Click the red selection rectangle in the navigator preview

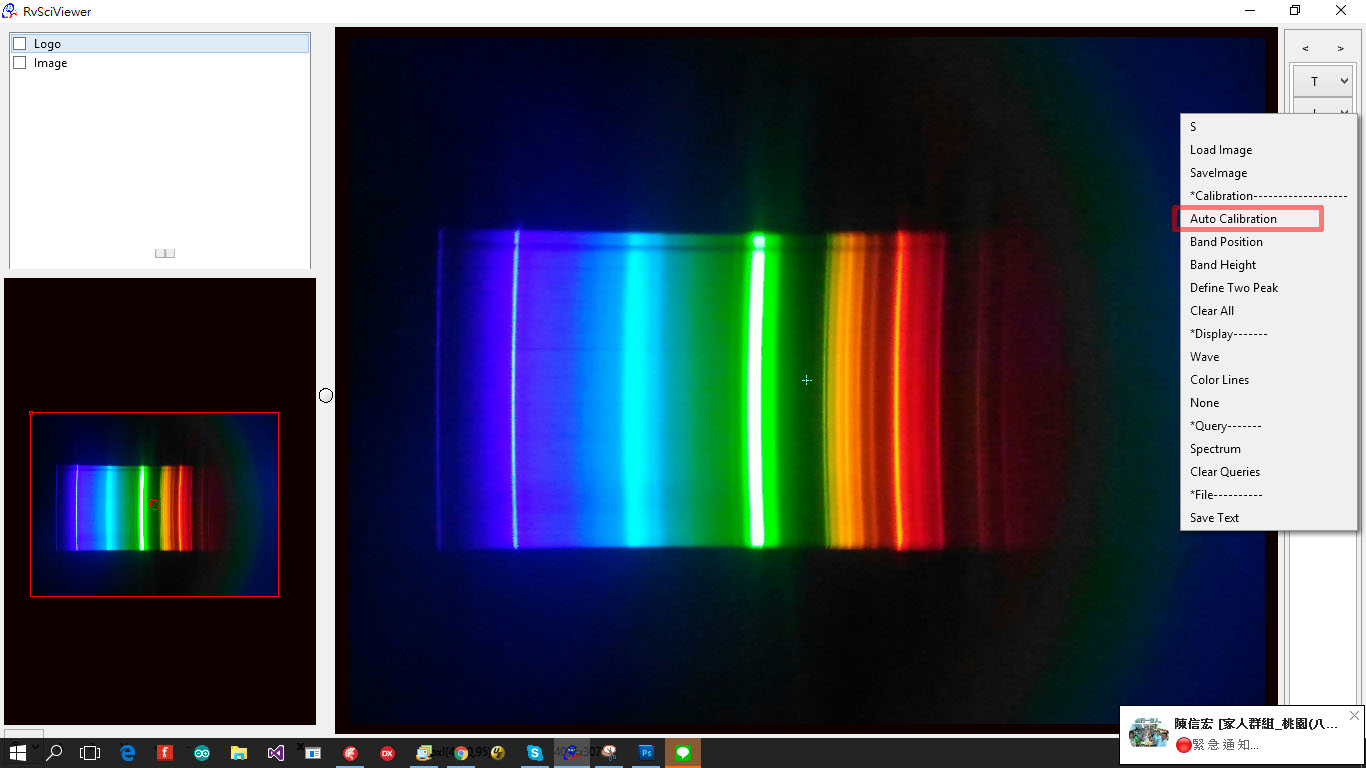155,503
